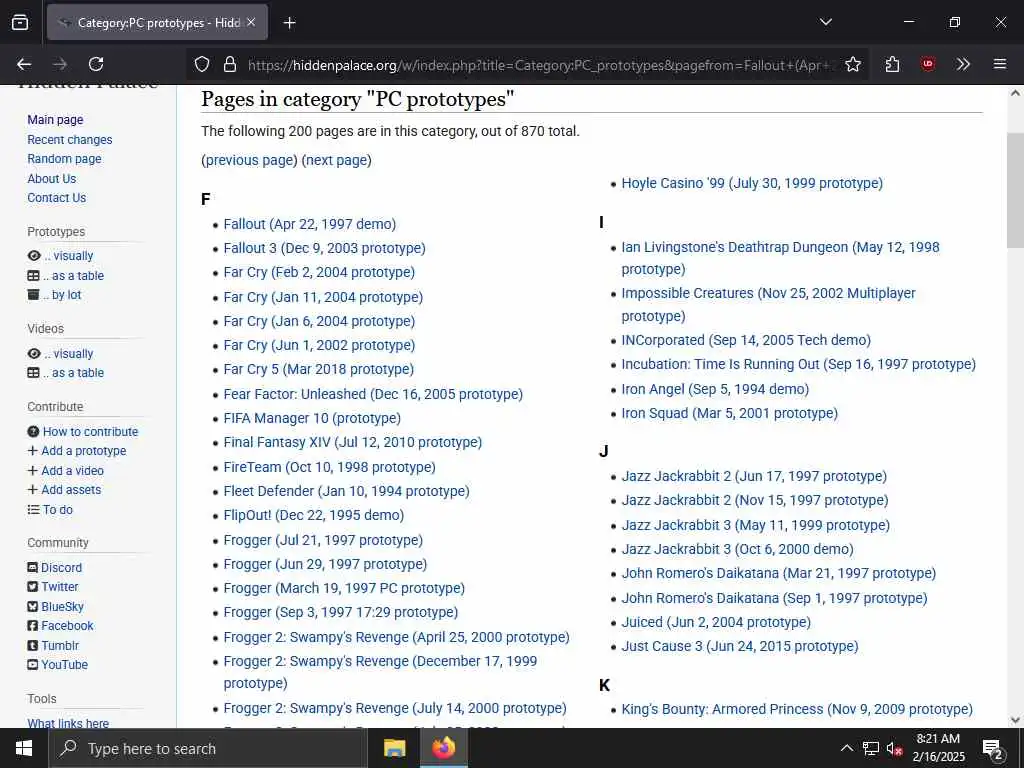1024x768 pixels.
Task: Bookmark this page with star icon
Action: tap(852, 64)
